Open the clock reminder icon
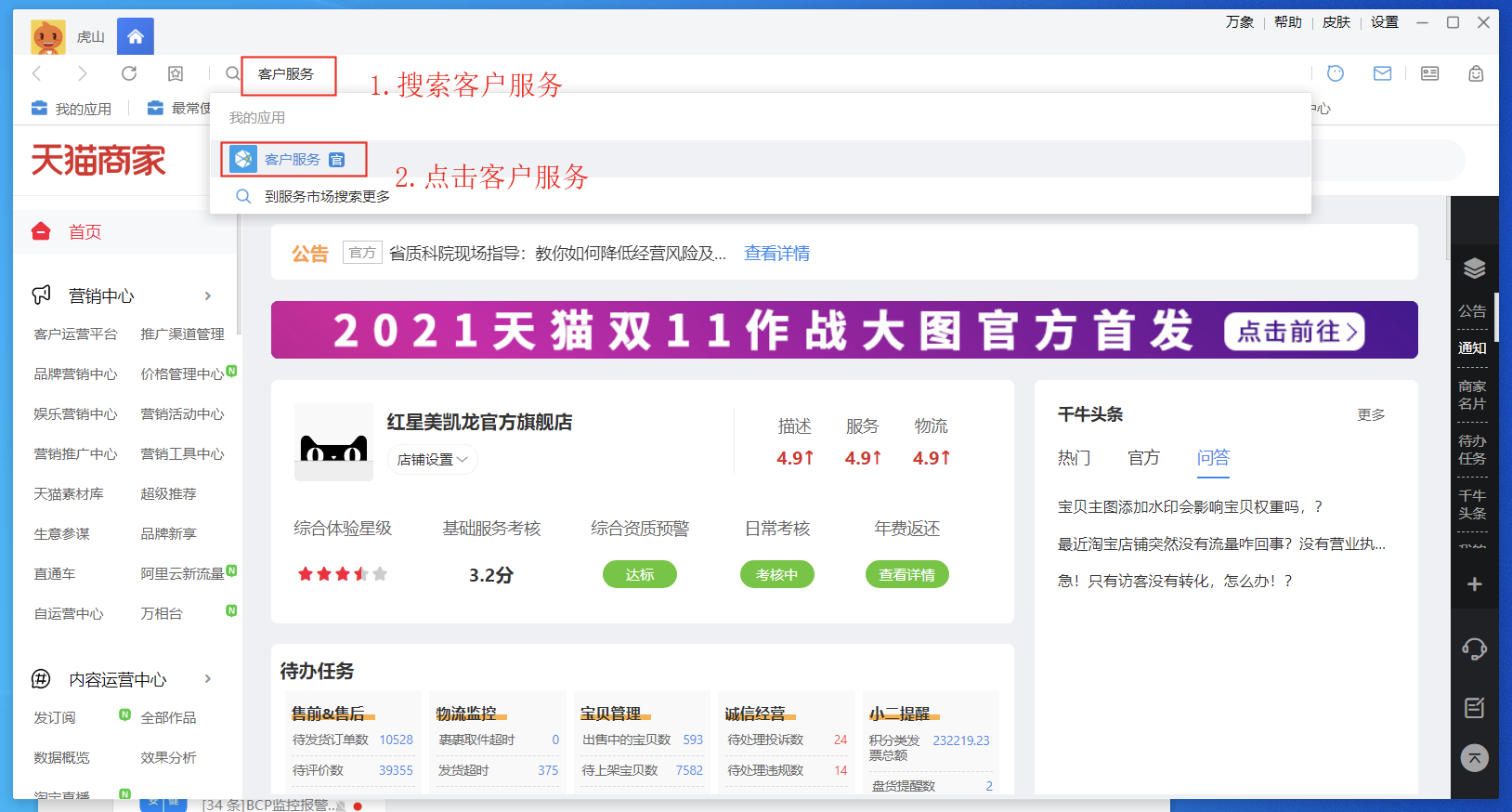The image size is (1512, 812). pyautogui.click(x=1336, y=73)
